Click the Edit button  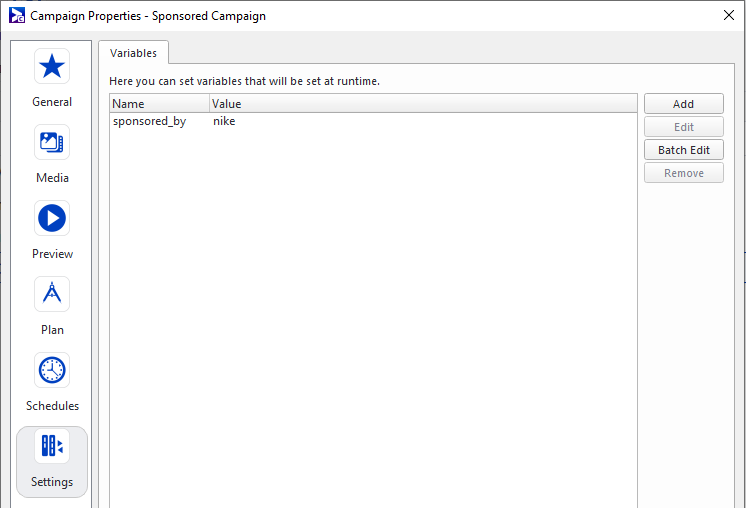coord(684,127)
